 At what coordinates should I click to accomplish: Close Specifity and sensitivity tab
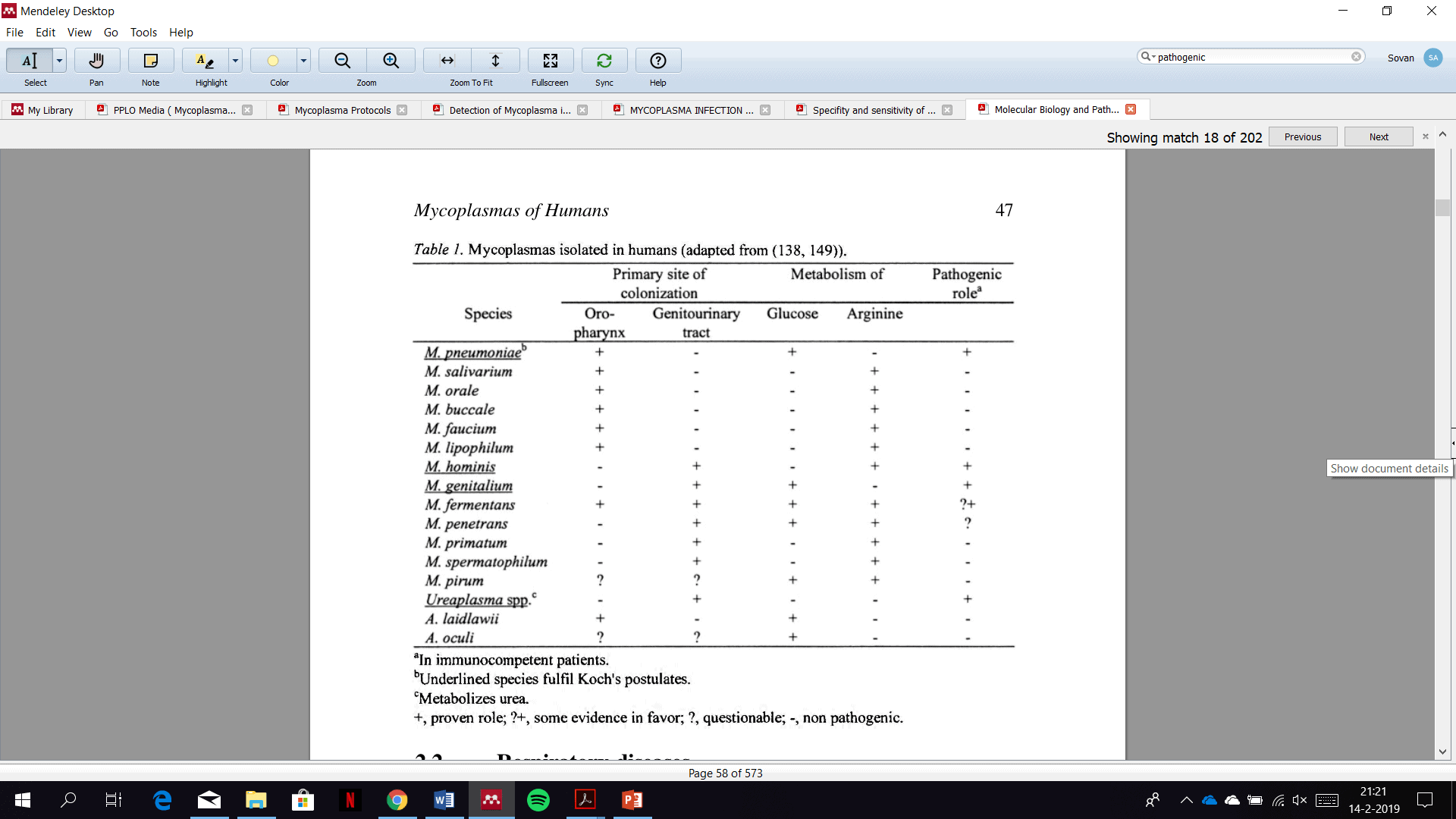tap(947, 110)
